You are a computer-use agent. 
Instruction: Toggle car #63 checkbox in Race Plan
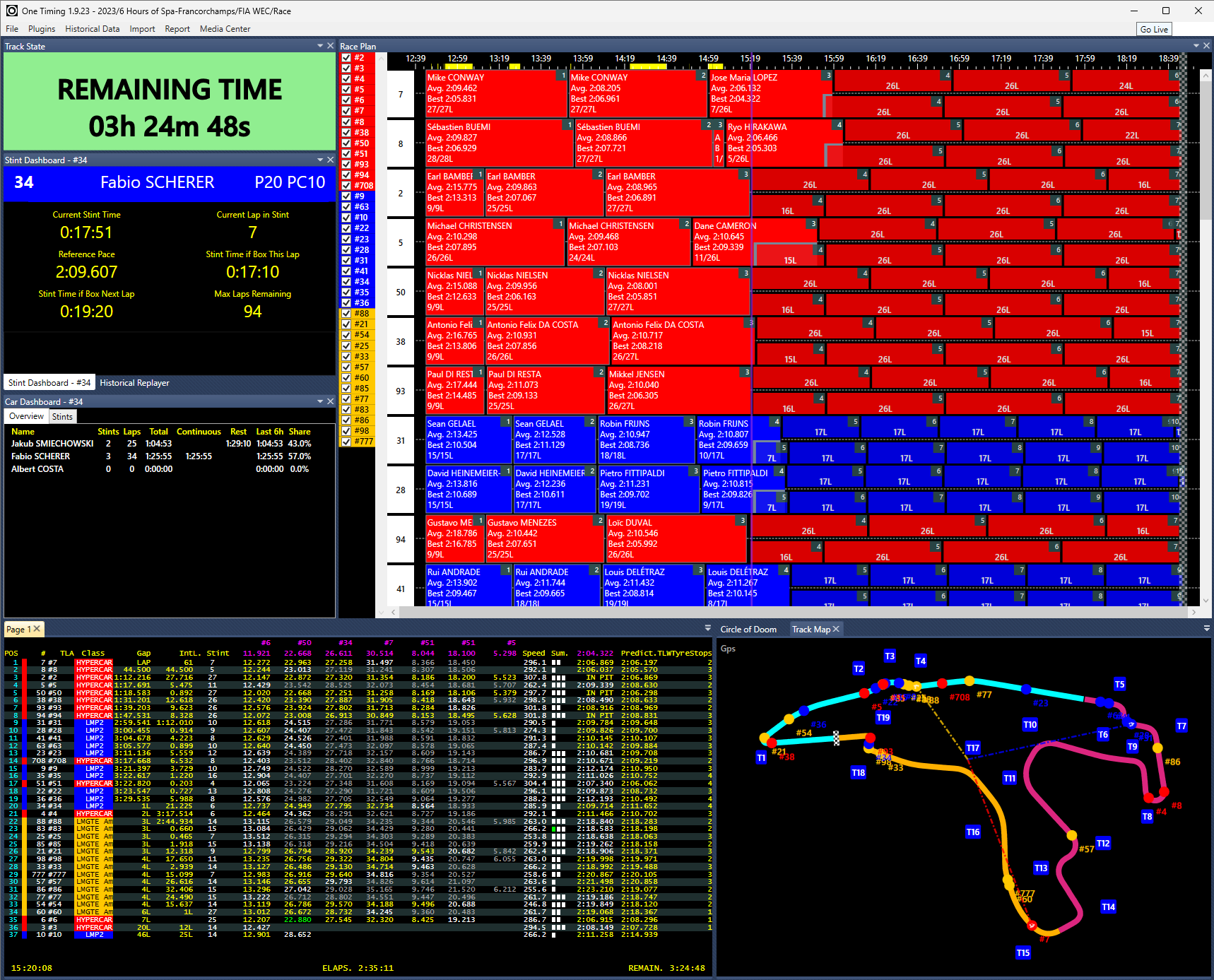[x=346, y=207]
